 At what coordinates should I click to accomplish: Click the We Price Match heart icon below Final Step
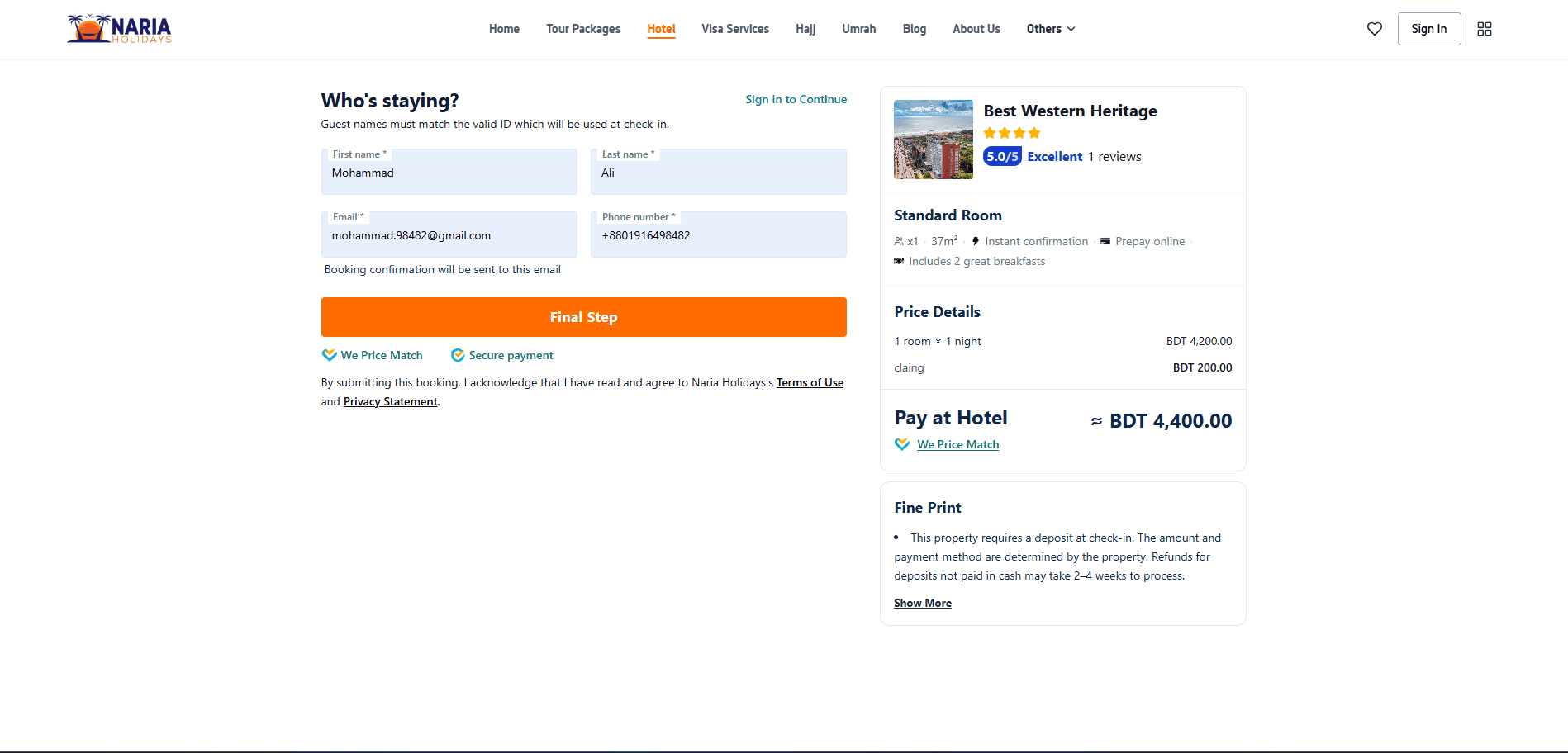(x=329, y=355)
